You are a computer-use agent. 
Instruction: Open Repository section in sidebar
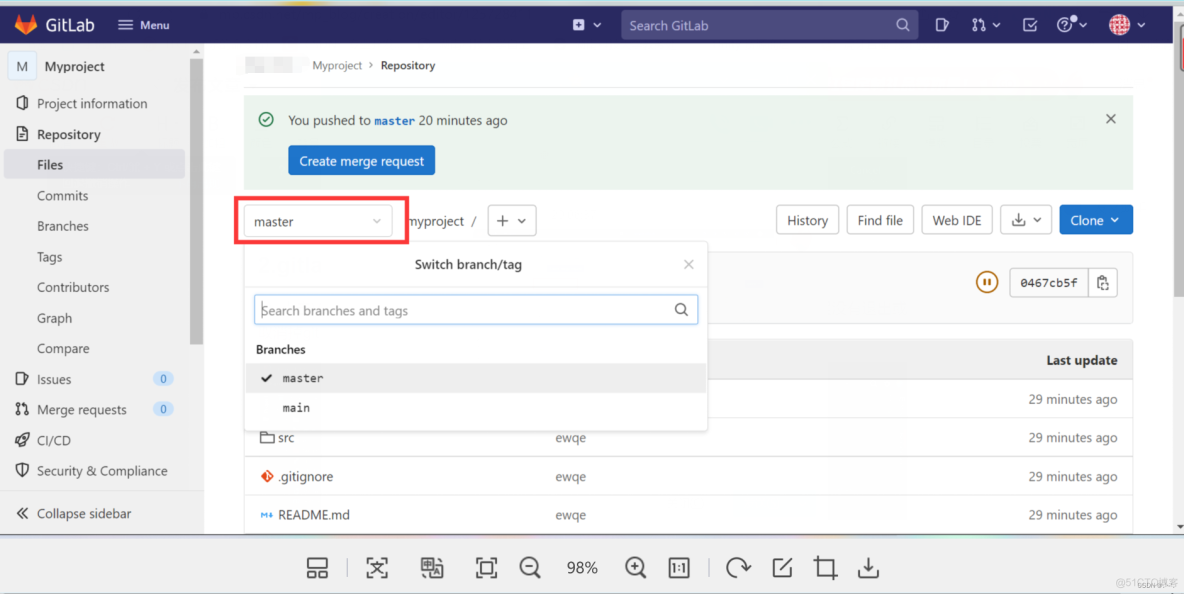coord(69,134)
